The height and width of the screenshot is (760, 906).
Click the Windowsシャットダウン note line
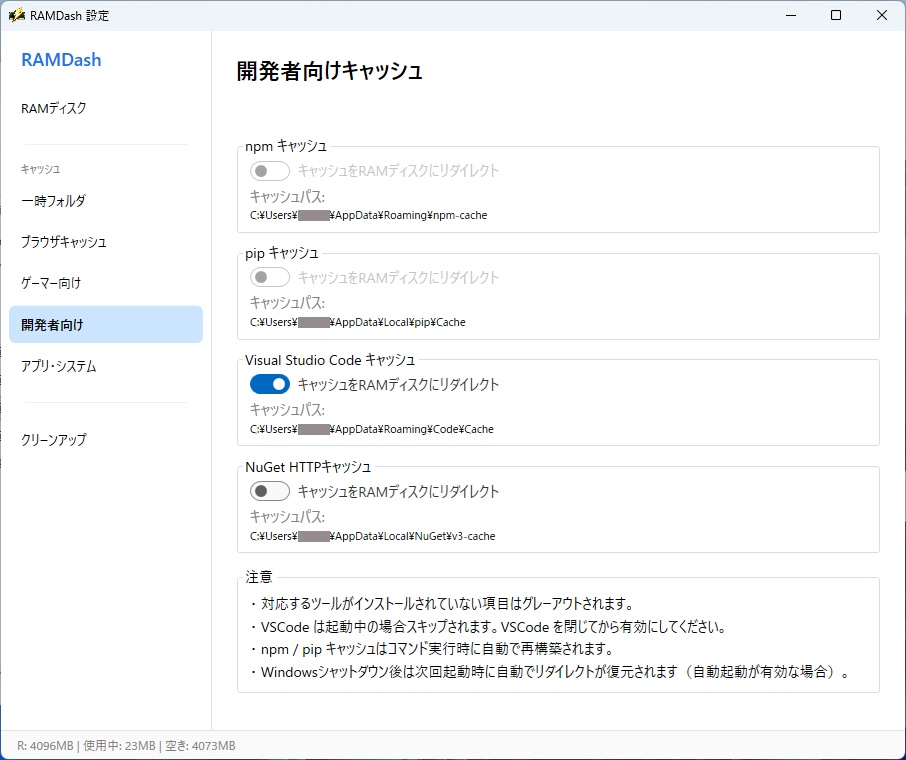coord(549,672)
